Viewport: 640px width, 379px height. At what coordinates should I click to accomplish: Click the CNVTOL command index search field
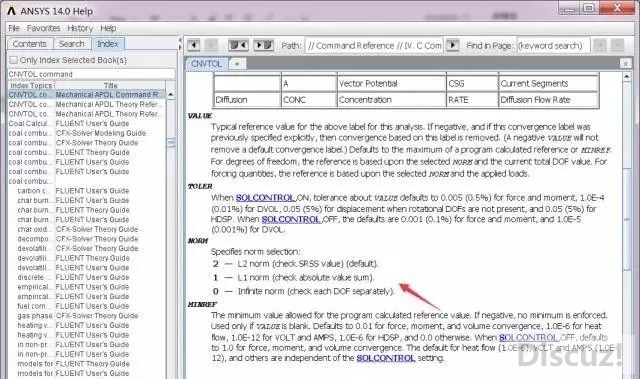point(91,74)
